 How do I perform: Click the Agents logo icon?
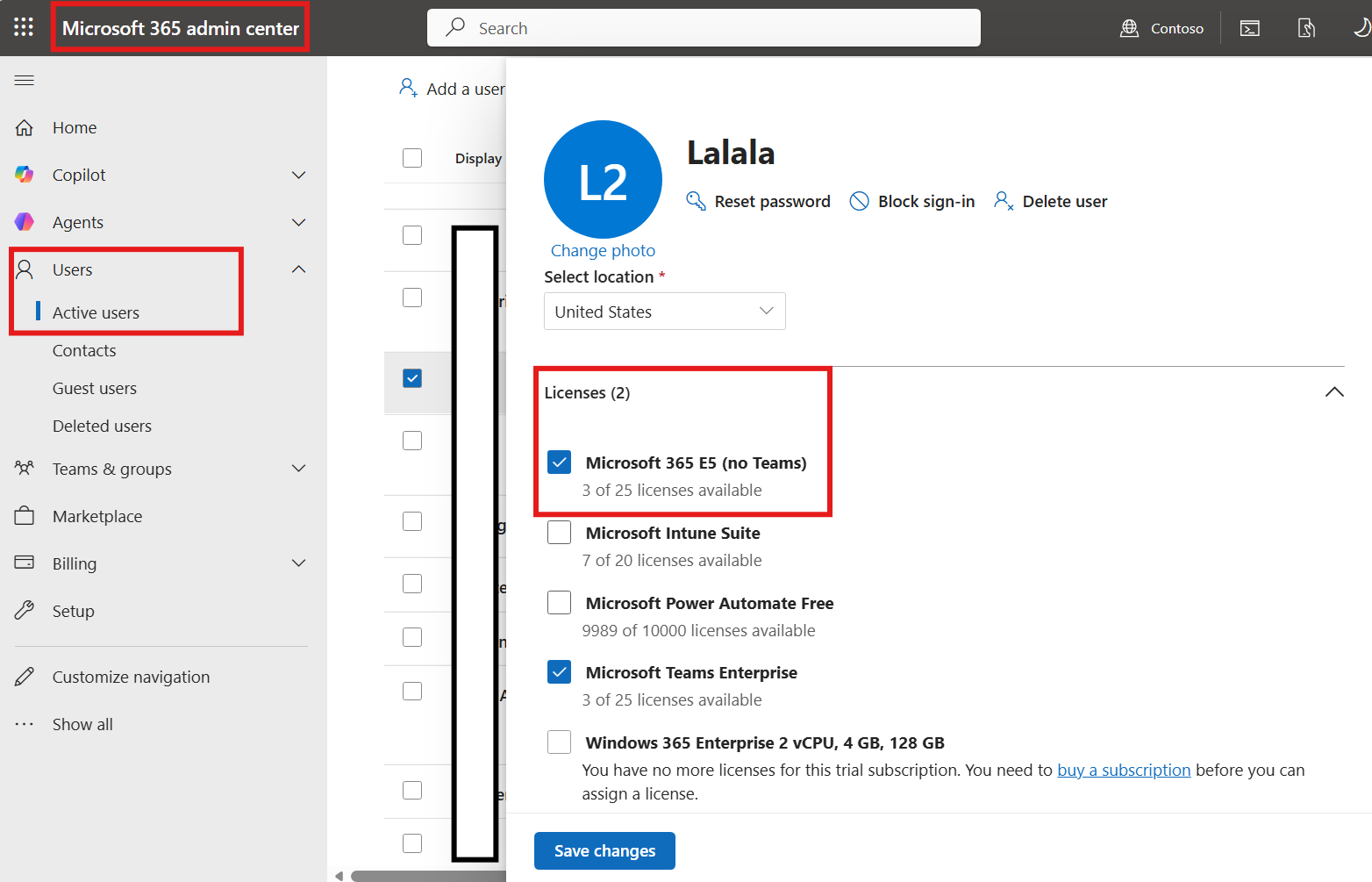25,222
